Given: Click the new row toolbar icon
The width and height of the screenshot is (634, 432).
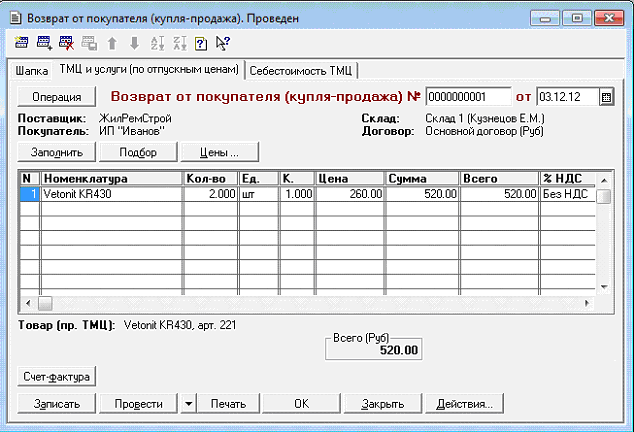Looking at the screenshot, I should click(21, 42).
